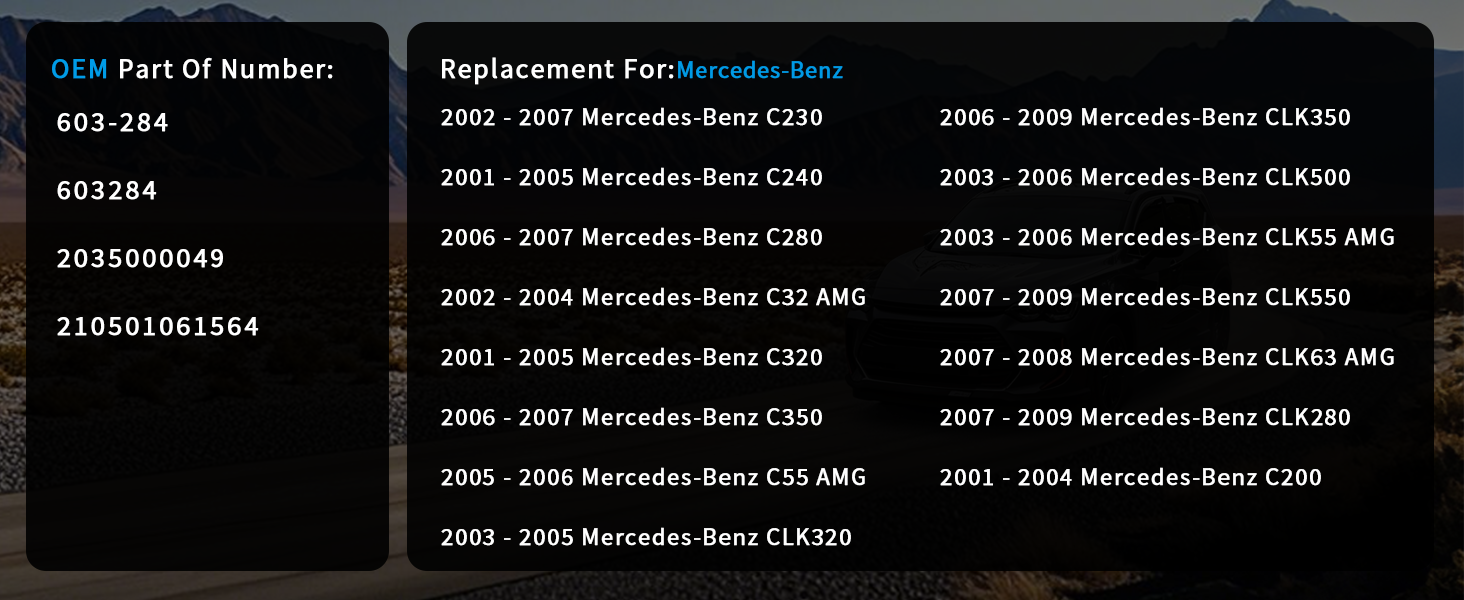Select part number 603284

107,191
